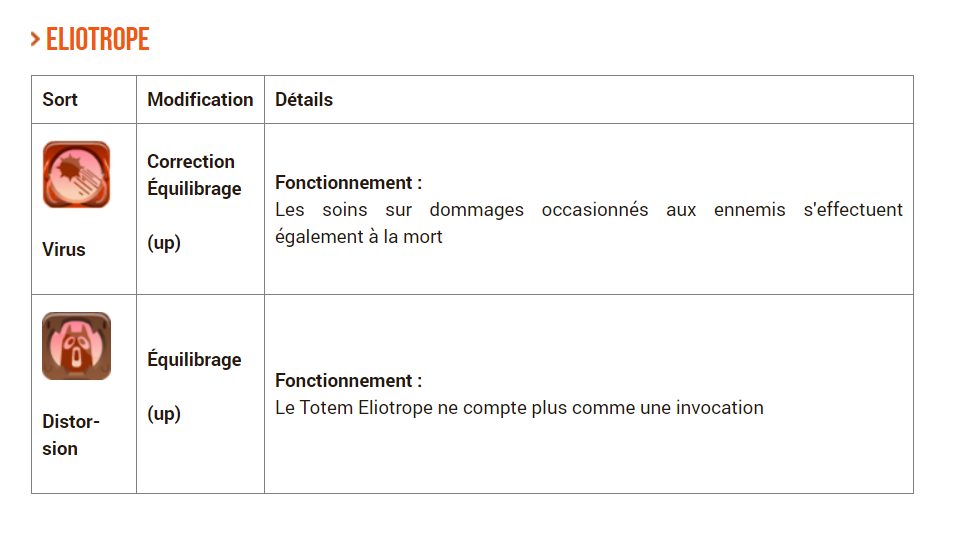This screenshot has height=548, width=968.
Task: Click the Modification column header
Action: coord(200,99)
